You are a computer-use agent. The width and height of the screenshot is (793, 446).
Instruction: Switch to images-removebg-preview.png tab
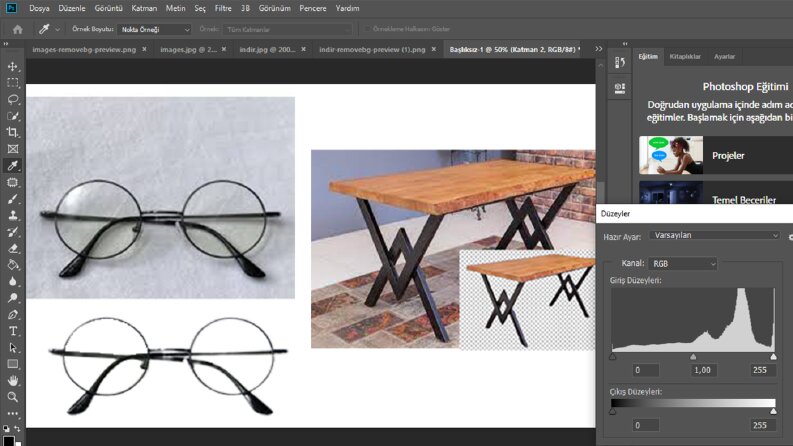[84, 50]
